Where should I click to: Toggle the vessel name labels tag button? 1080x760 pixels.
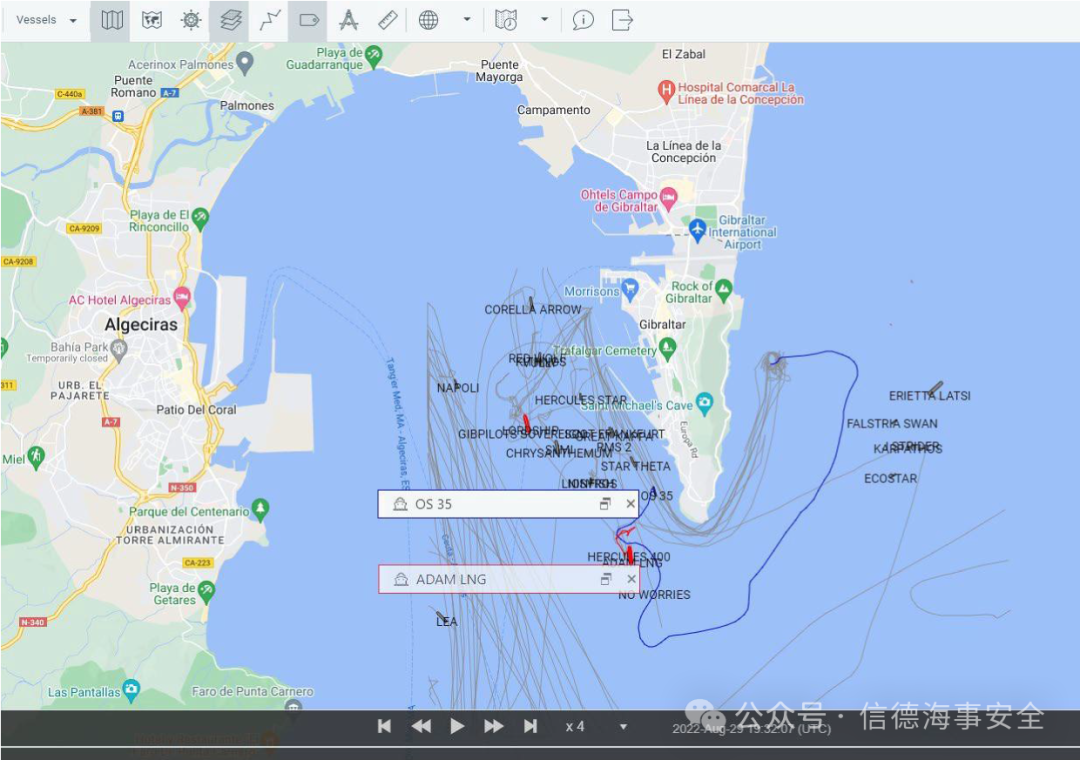click(309, 20)
